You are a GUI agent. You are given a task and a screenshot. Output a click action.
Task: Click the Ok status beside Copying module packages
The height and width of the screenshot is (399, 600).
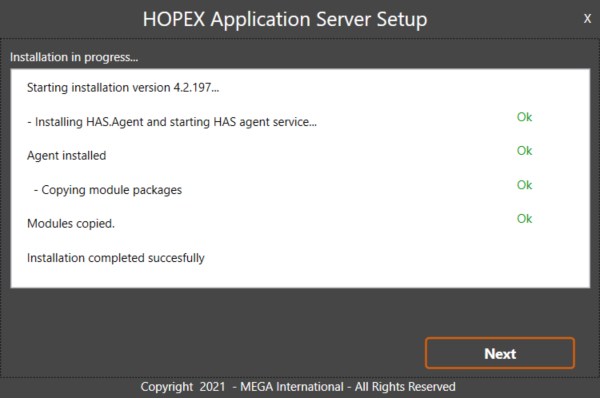pos(524,185)
